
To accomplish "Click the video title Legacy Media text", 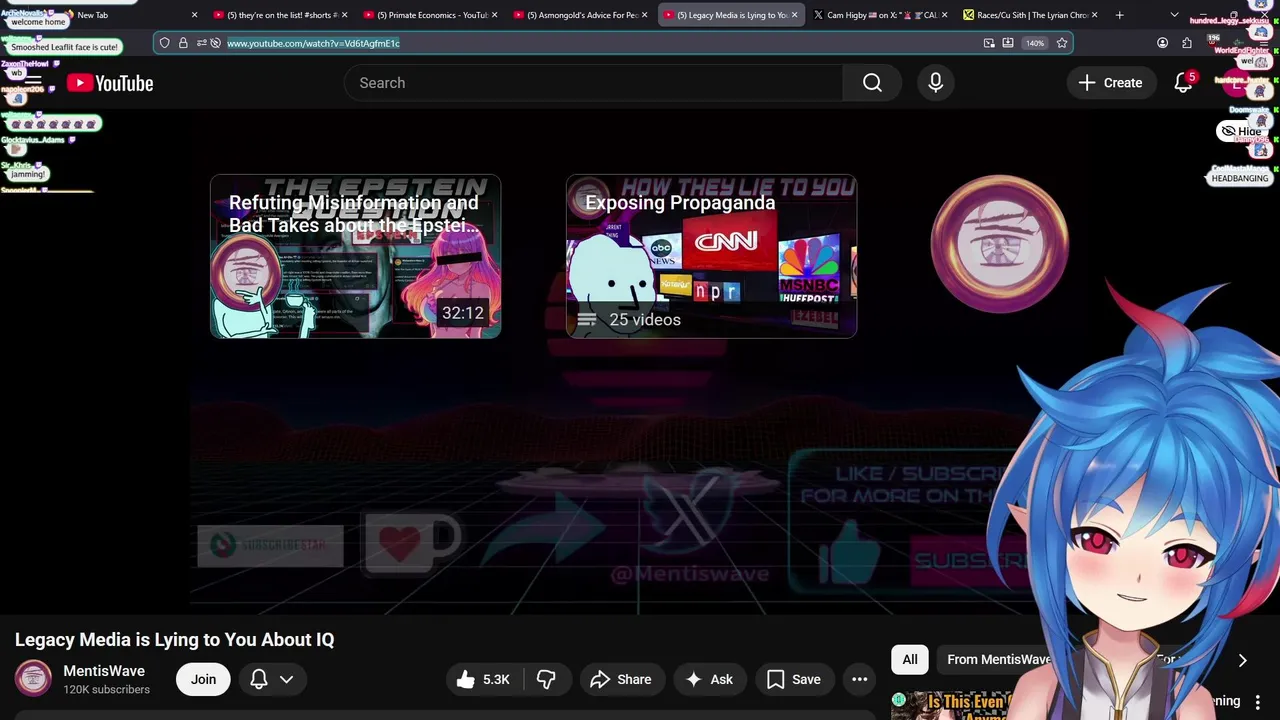I will click(x=174, y=640).
